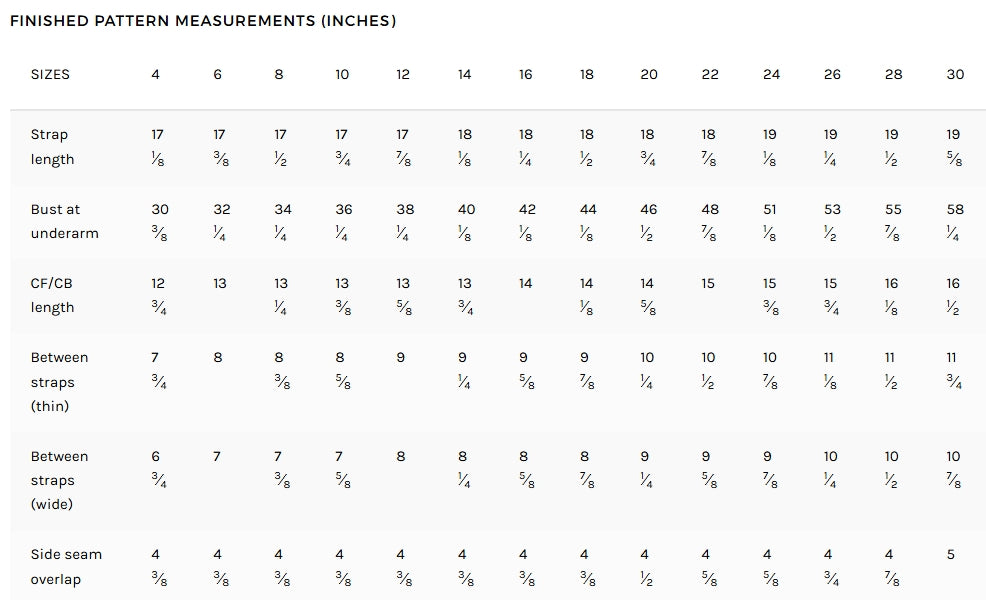
Task: Select the thin between-straps value for size 6
Action: click(x=218, y=358)
